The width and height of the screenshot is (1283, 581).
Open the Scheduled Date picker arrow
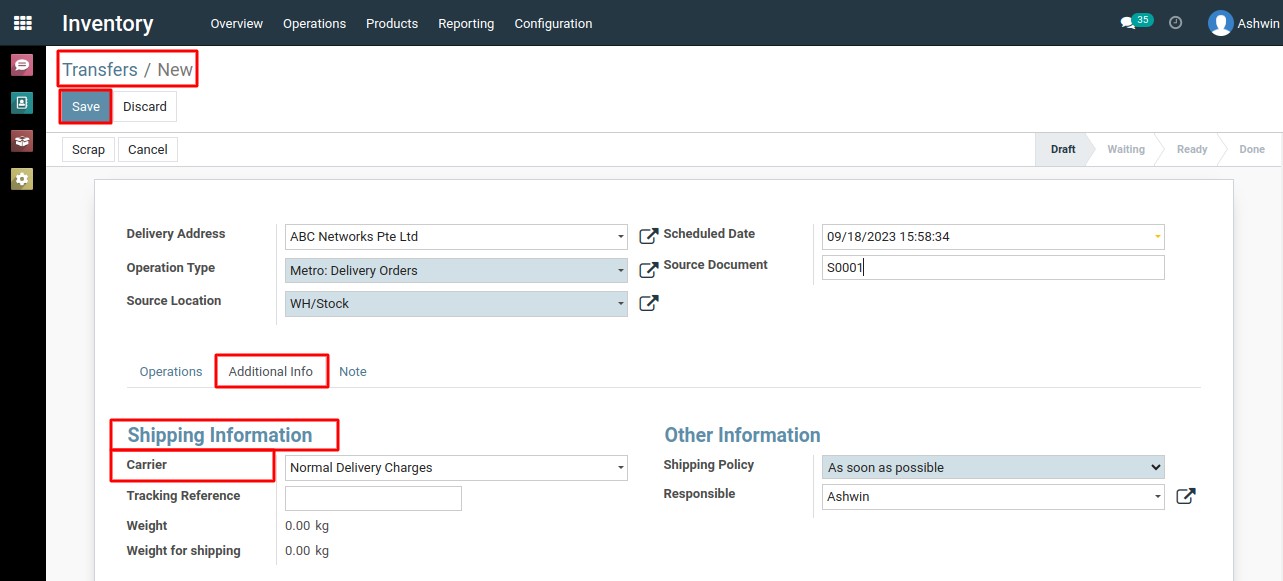(x=1158, y=237)
